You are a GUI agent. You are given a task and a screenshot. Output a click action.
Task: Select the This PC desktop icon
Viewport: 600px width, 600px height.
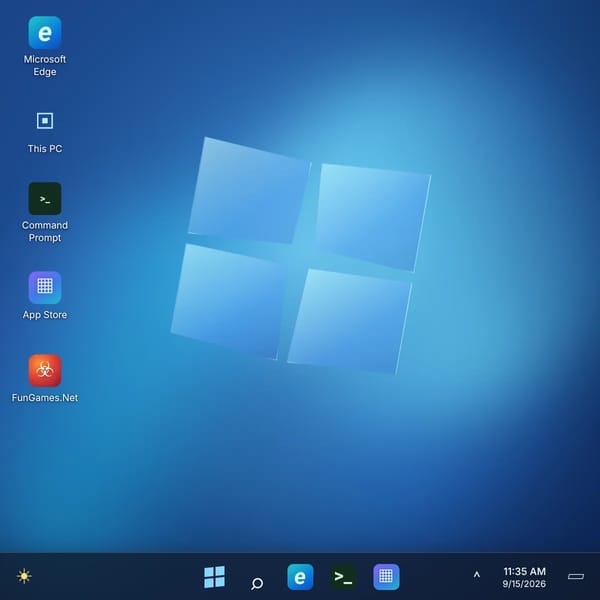click(45, 121)
